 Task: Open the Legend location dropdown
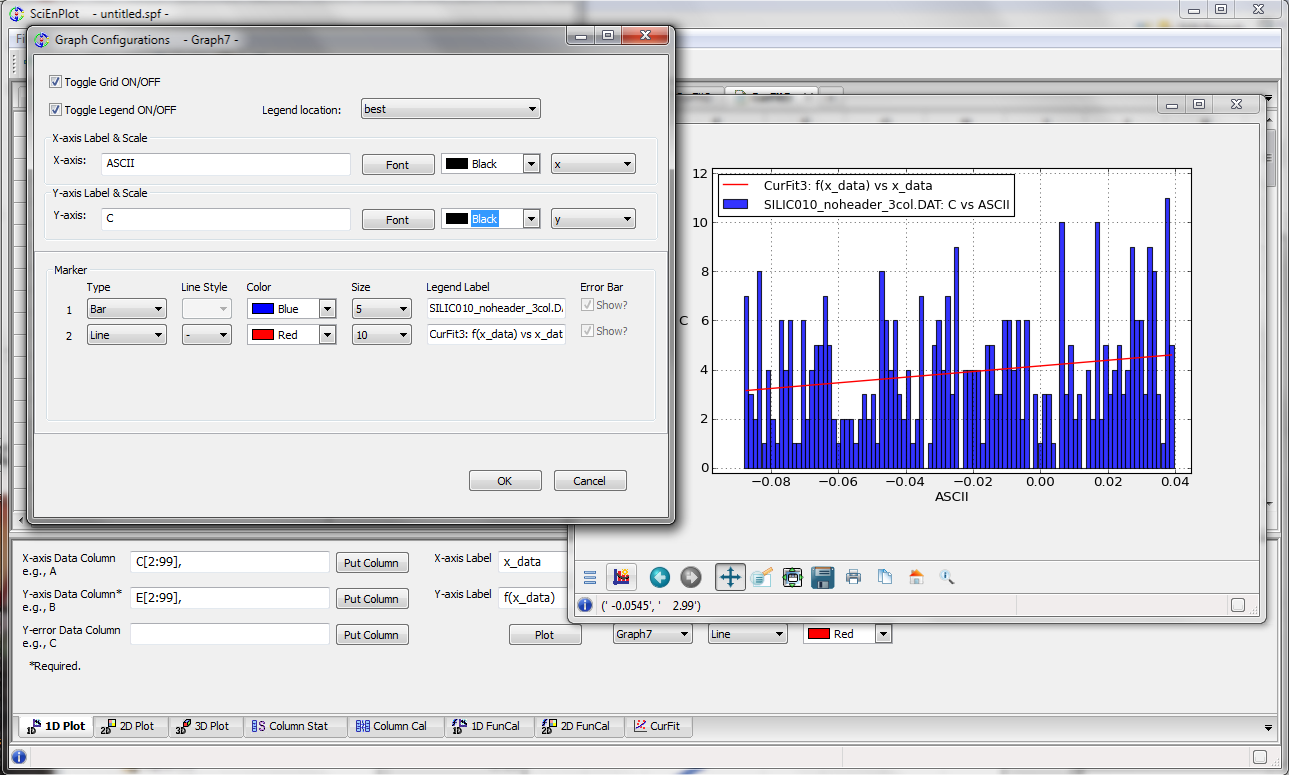pyautogui.click(x=450, y=109)
